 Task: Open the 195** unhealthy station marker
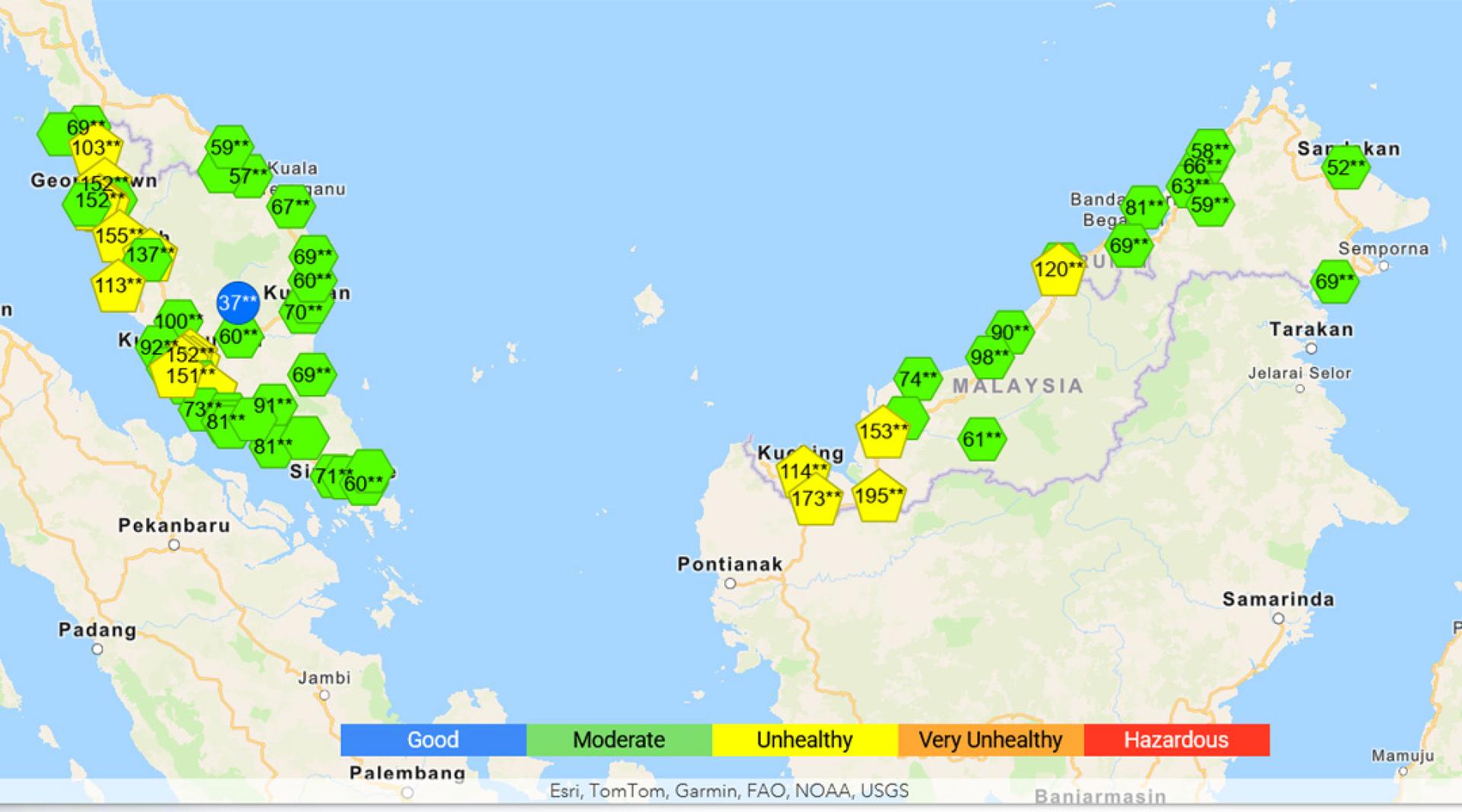(x=879, y=496)
